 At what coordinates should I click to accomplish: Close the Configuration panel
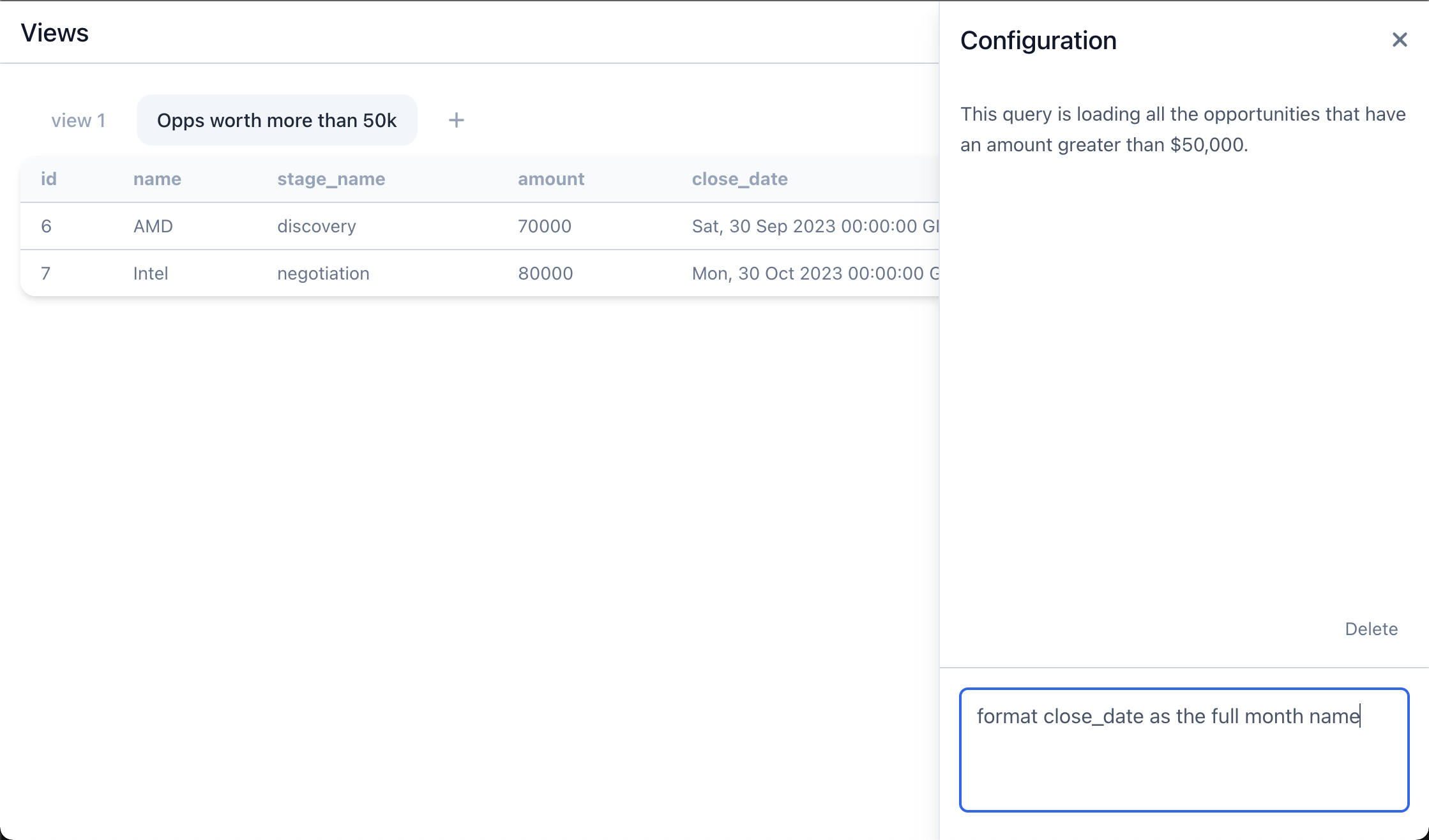pyautogui.click(x=1399, y=40)
